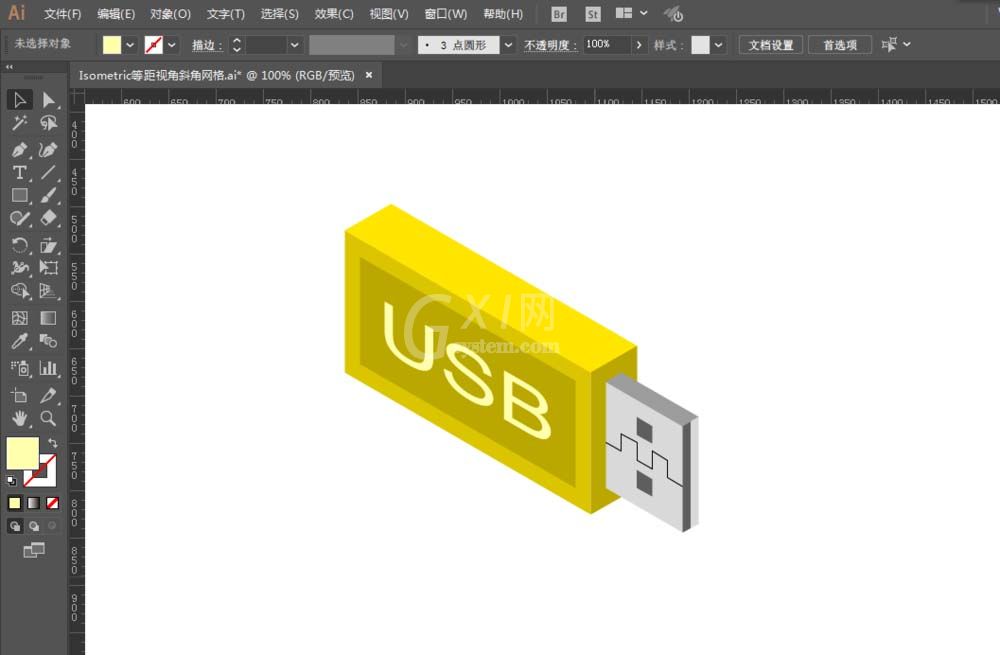Expand the 3 点圆形 brush dropdown
This screenshot has width=1000, height=655.
click(508, 45)
